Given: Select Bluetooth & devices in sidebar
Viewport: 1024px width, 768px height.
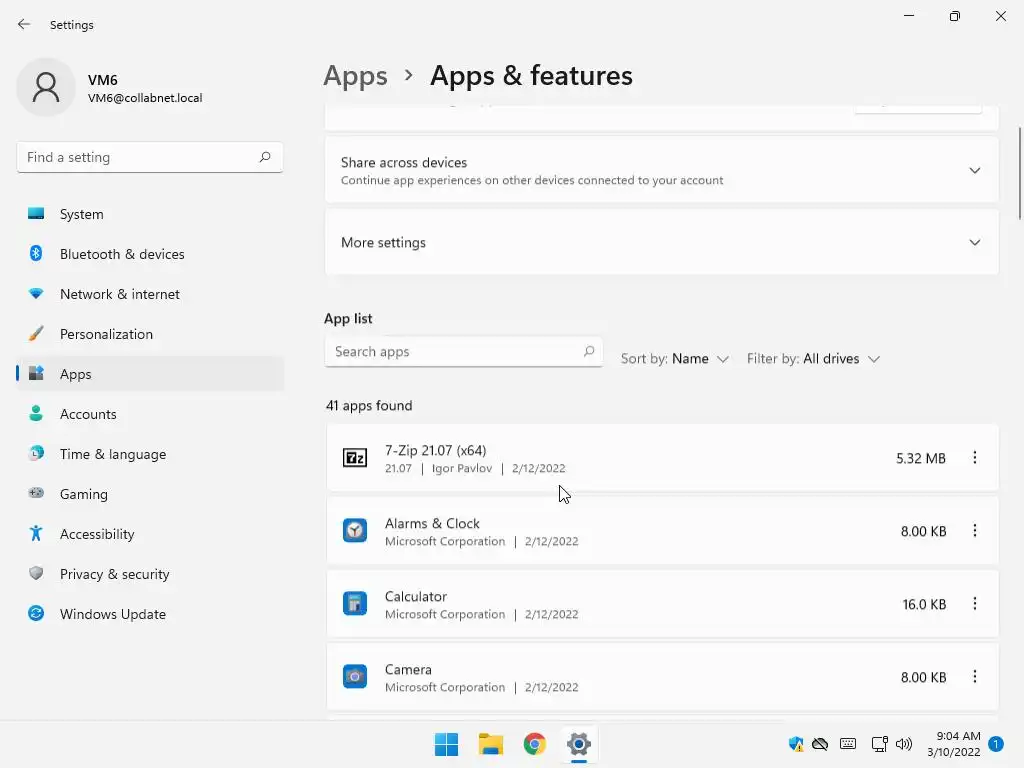Looking at the screenshot, I should click(122, 254).
